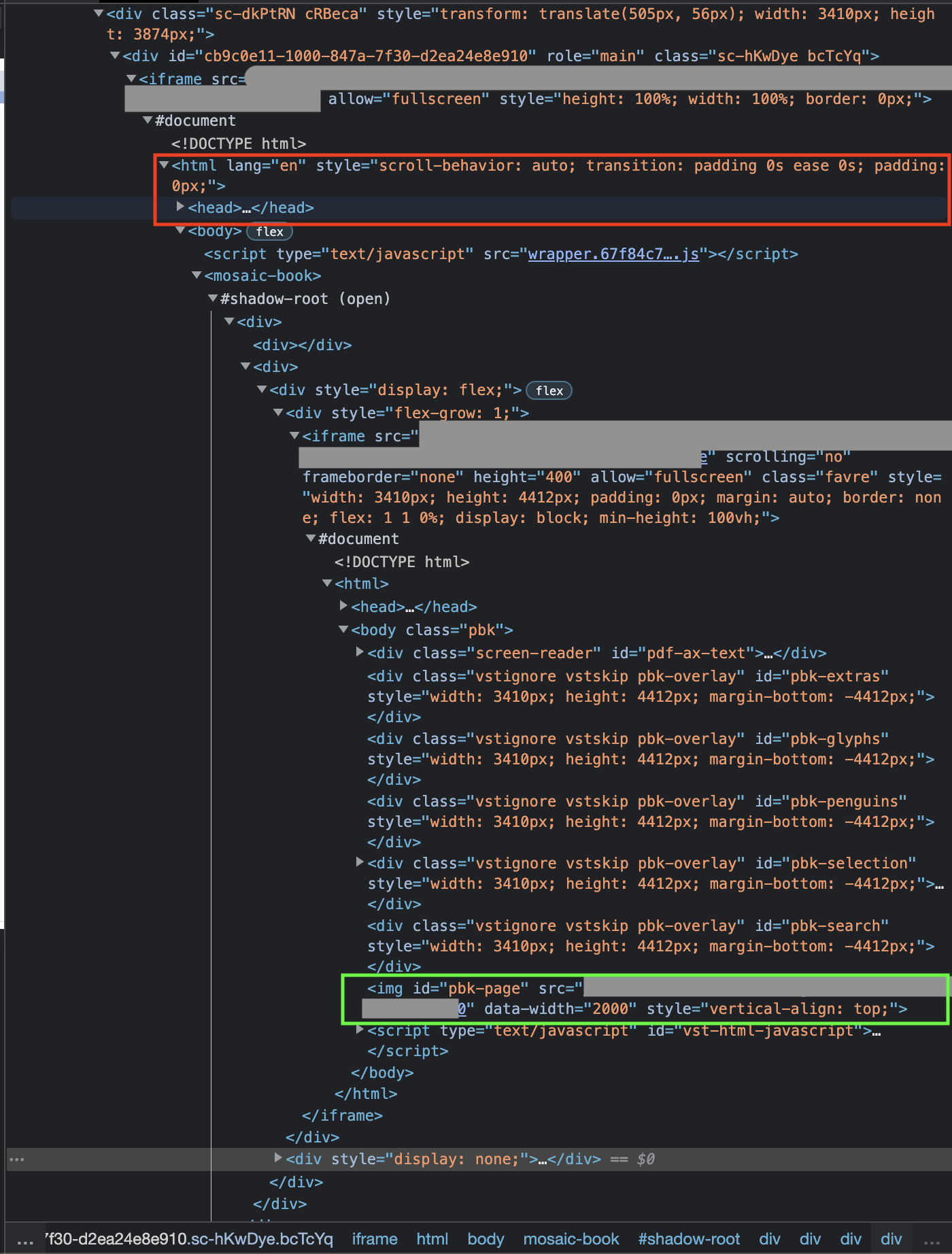Screen dimensions: 952x1254
Task: Click the $0 marker on the selected row
Action: tap(645, 1159)
